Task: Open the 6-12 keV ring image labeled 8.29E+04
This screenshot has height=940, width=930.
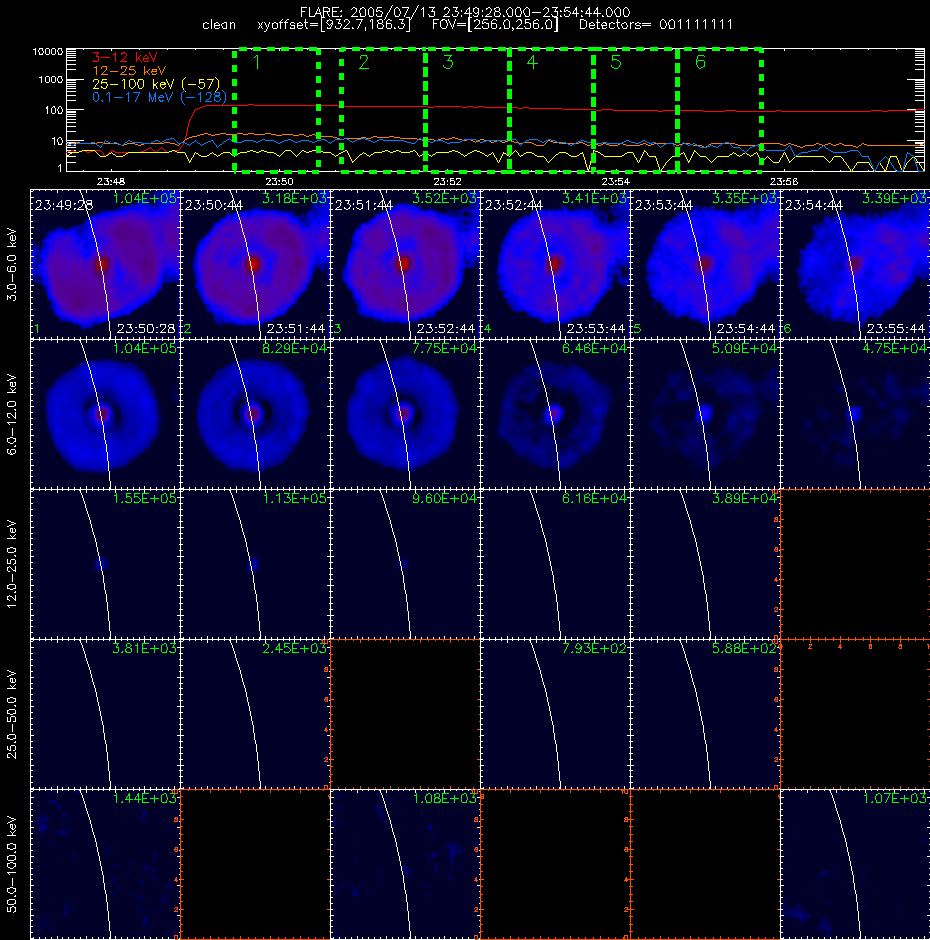Action: tap(255, 414)
